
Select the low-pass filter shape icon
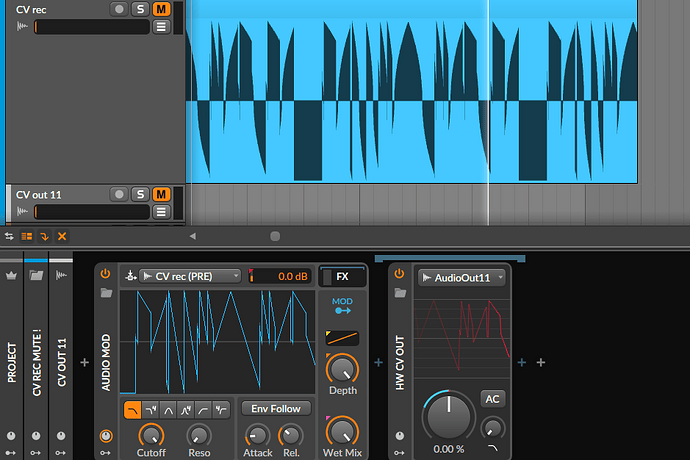pyautogui.click(x=133, y=408)
